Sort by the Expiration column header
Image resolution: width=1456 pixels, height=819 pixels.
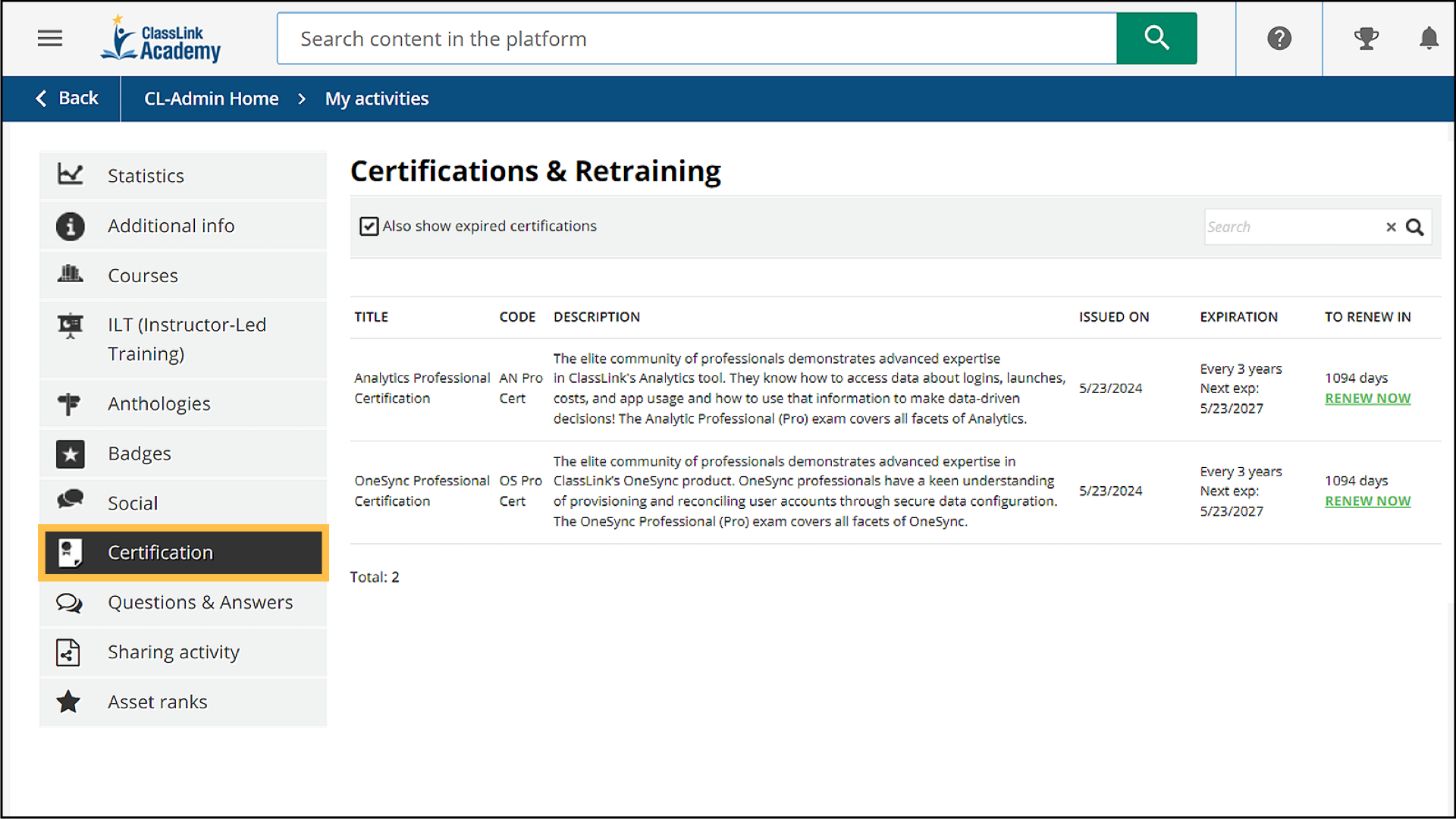(1238, 317)
